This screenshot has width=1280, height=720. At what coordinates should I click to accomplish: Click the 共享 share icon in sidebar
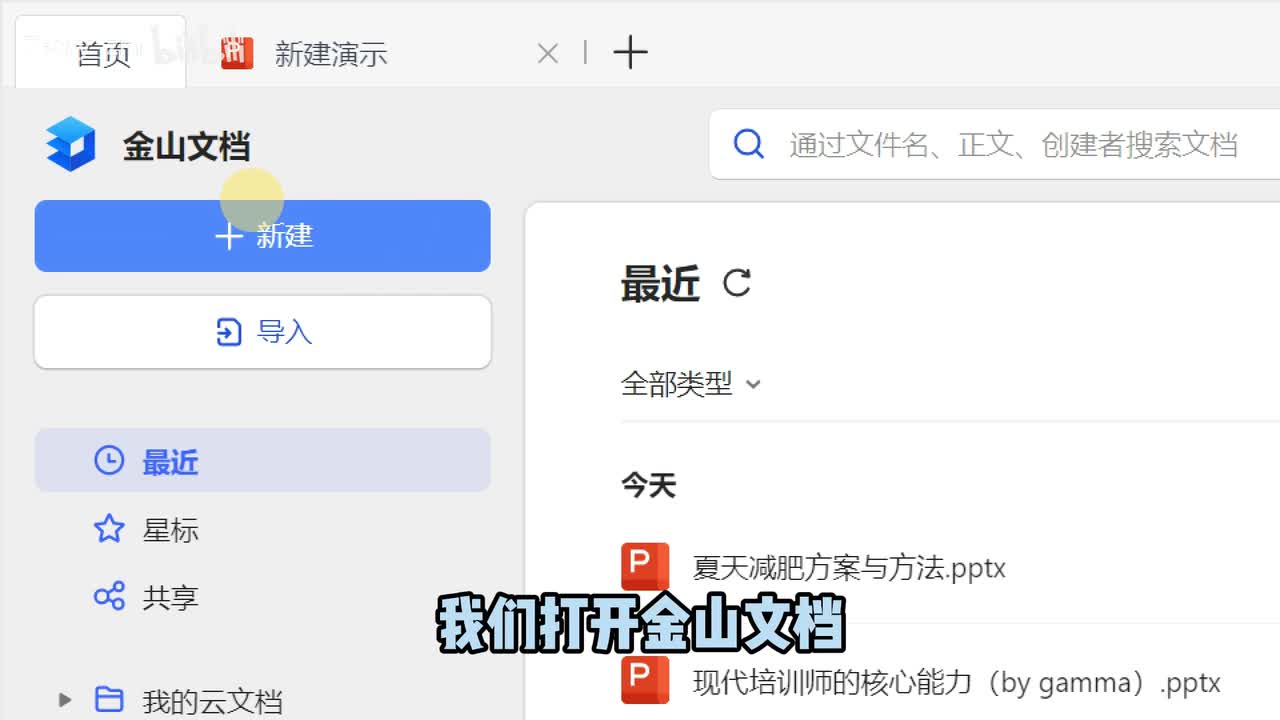(108, 596)
